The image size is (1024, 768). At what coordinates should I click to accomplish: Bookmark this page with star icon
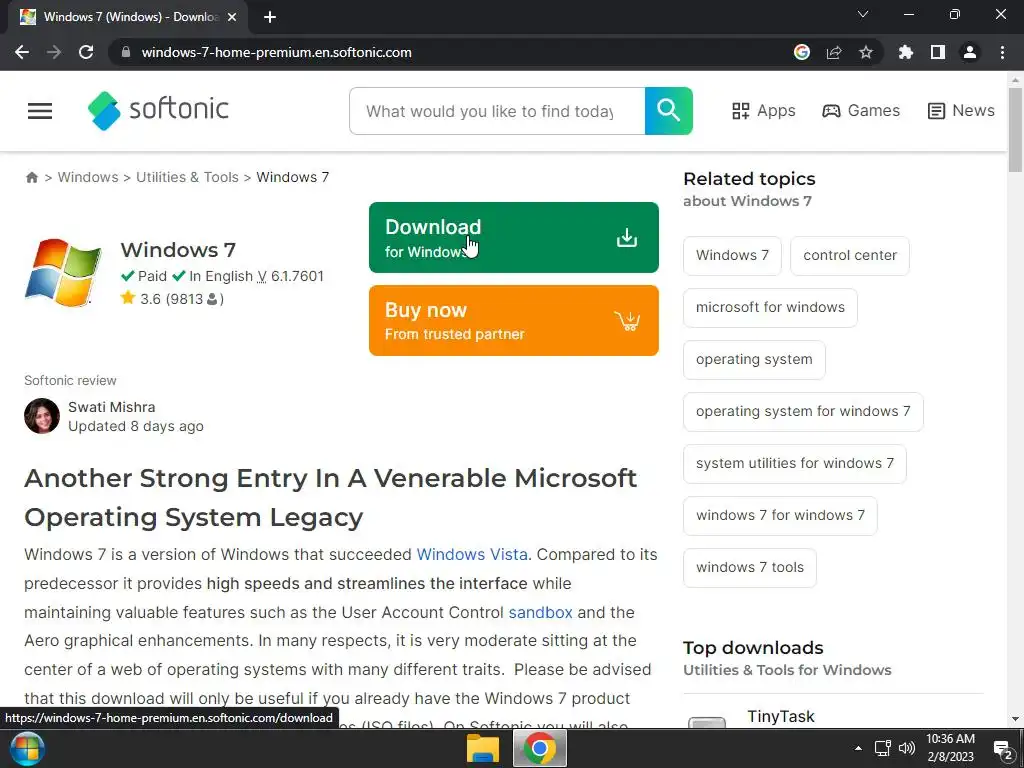tap(866, 52)
